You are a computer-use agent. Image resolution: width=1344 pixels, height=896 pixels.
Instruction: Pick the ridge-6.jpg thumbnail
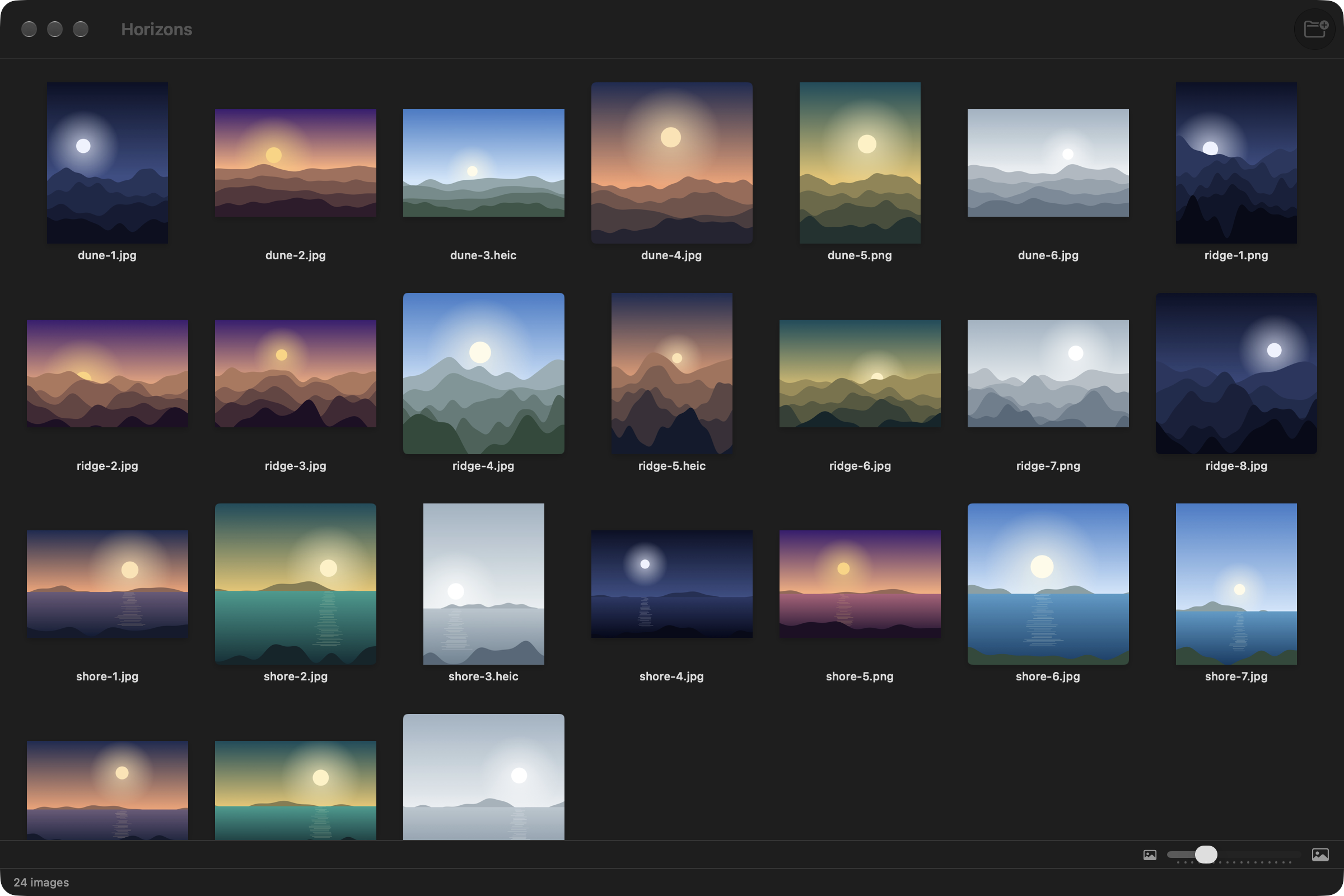pos(860,374)
